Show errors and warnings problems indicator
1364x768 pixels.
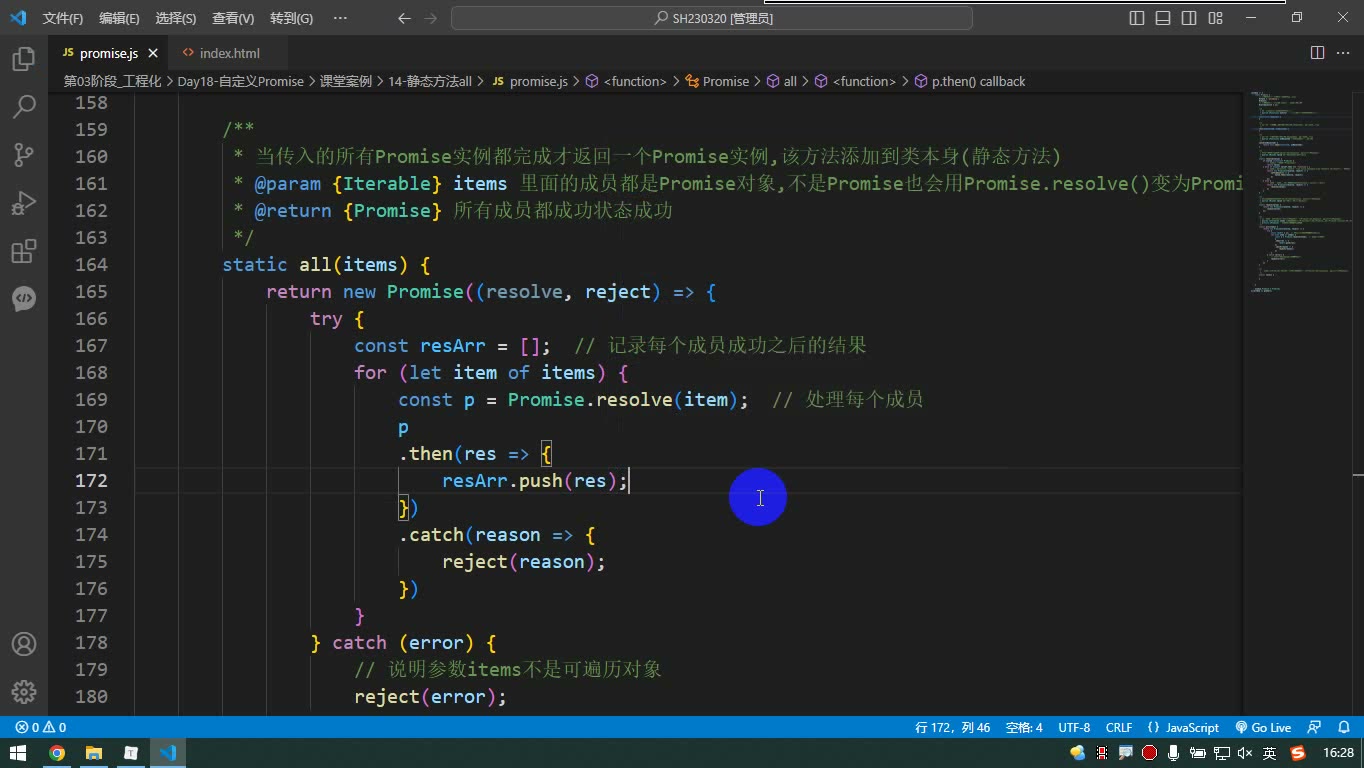pyautogui.click(x=41, y=727)
